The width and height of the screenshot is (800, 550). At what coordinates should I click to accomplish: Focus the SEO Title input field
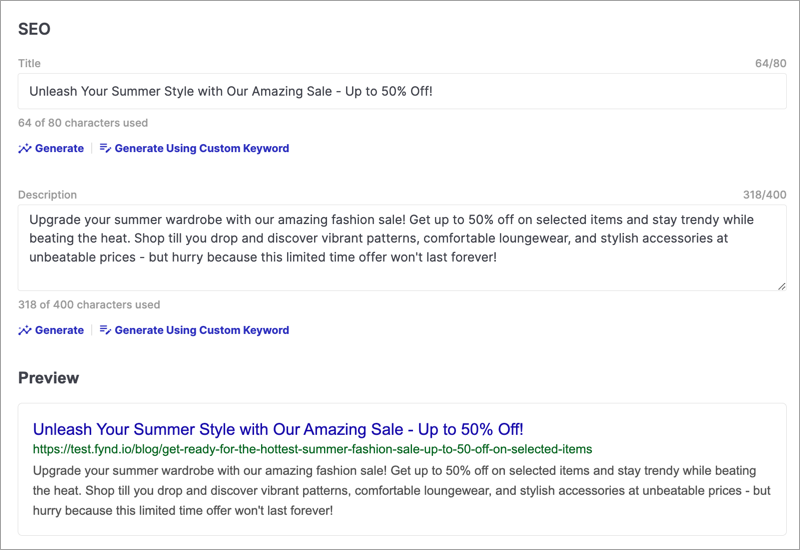point(402,91)
